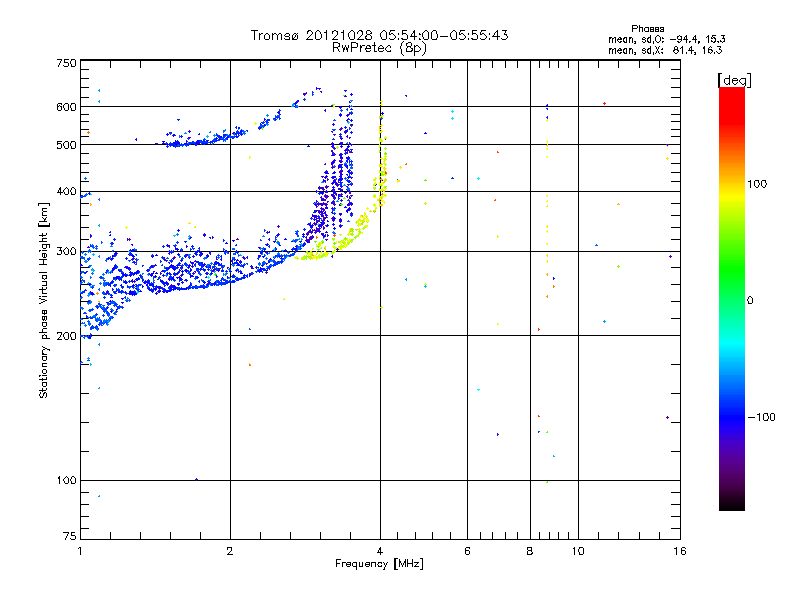Click the y-axis tick label '750'
Image resolution: width=800 pixels, height=600 pixels.
[67, 63]
